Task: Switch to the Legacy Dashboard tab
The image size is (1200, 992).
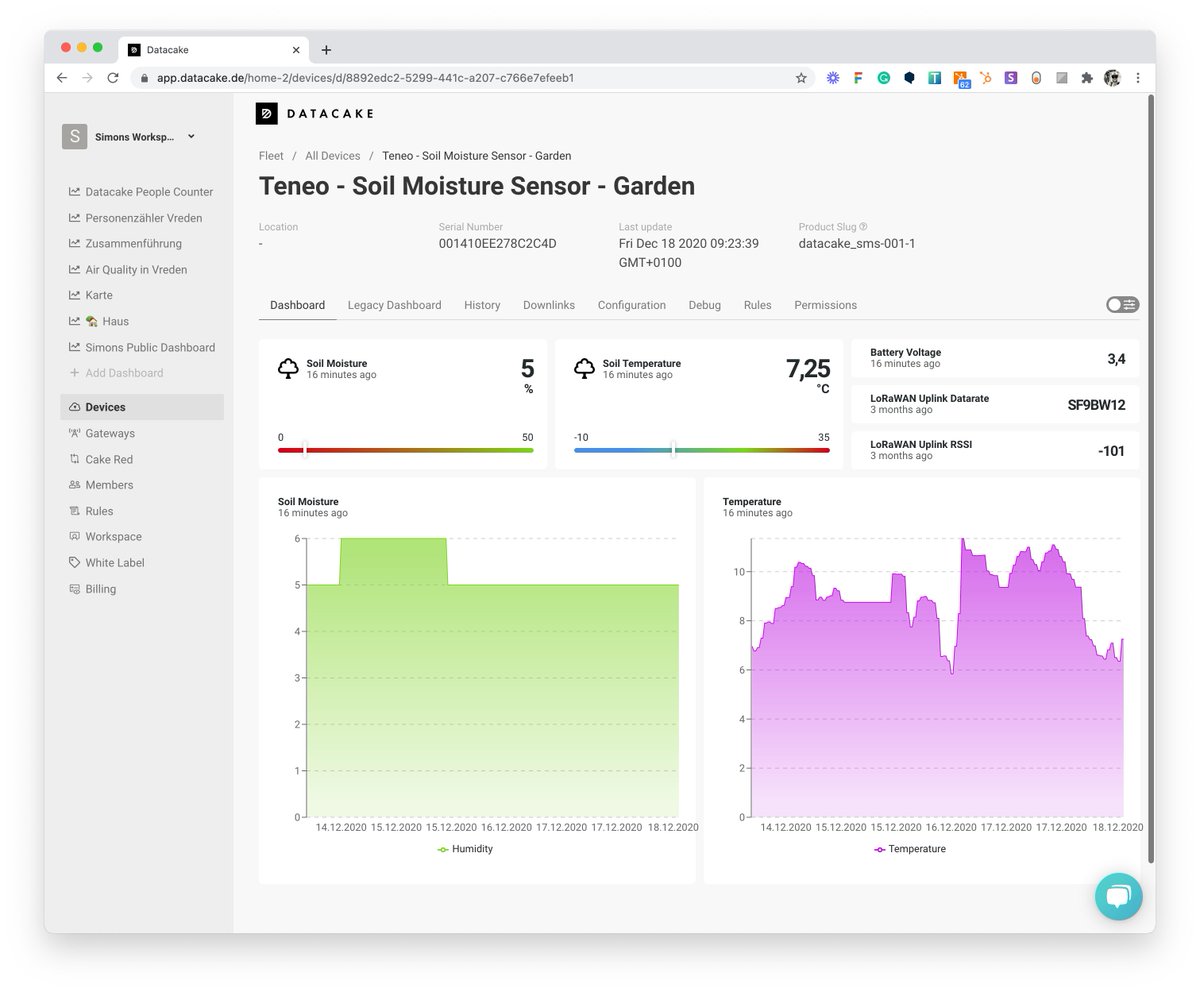Action: coord(394,305)
